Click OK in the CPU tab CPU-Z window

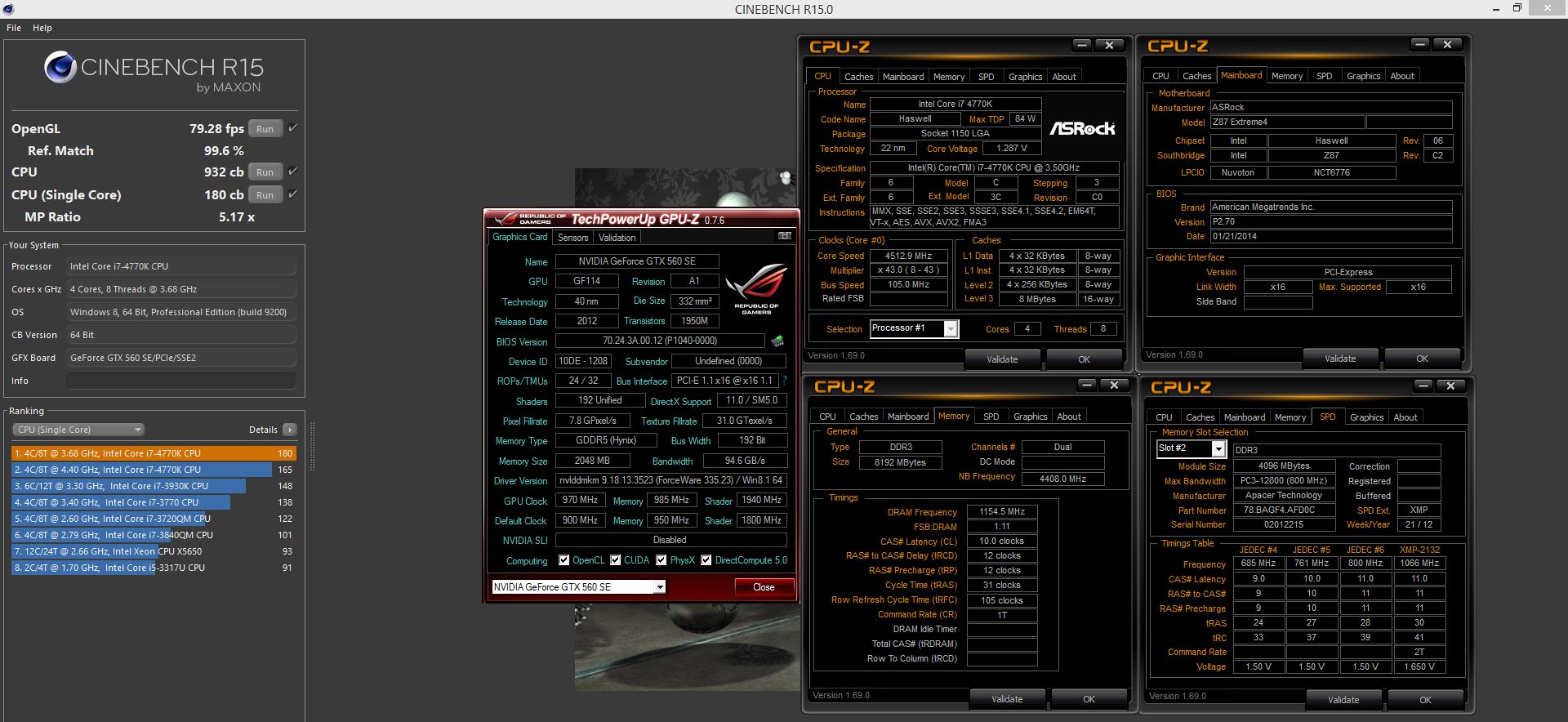point(1084,359)
